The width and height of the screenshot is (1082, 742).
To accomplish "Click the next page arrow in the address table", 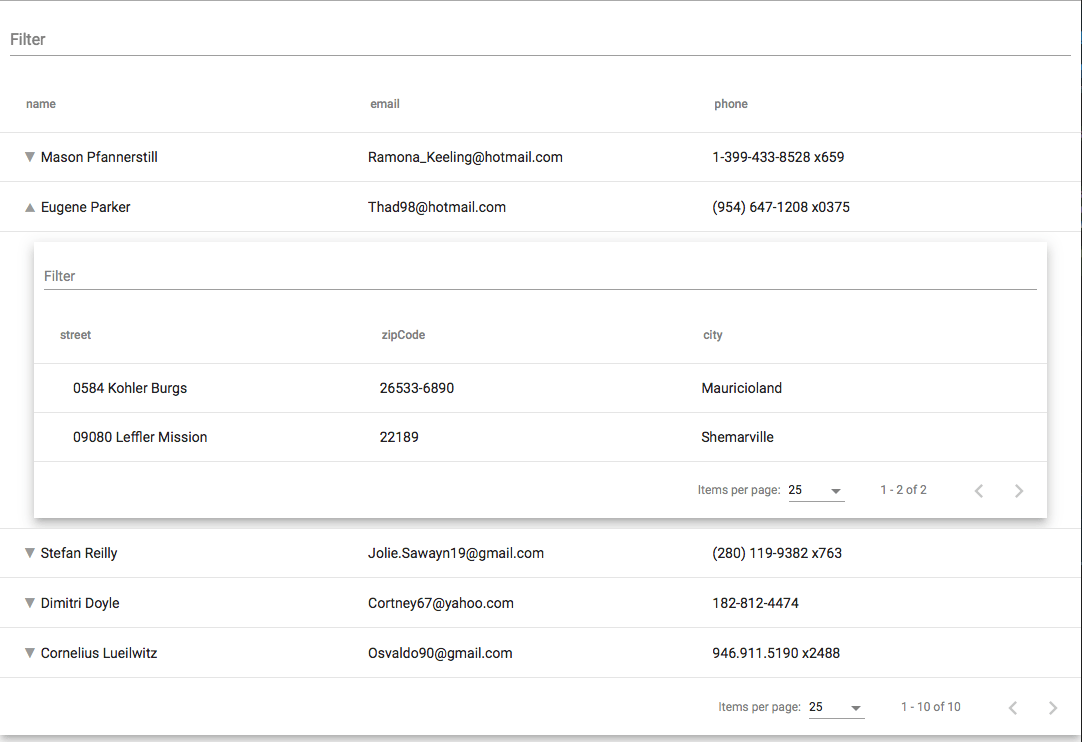I will (x=1019, y=490).
